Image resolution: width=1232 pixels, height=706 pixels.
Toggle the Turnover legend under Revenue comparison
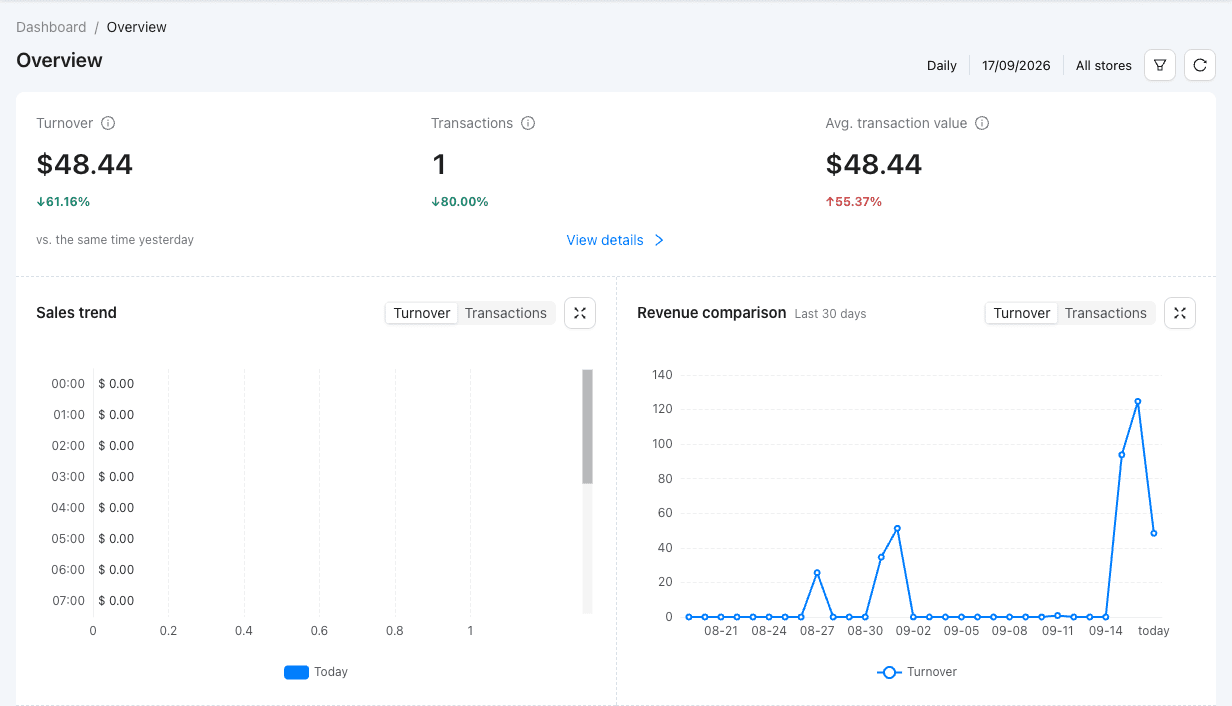[917, 672]
